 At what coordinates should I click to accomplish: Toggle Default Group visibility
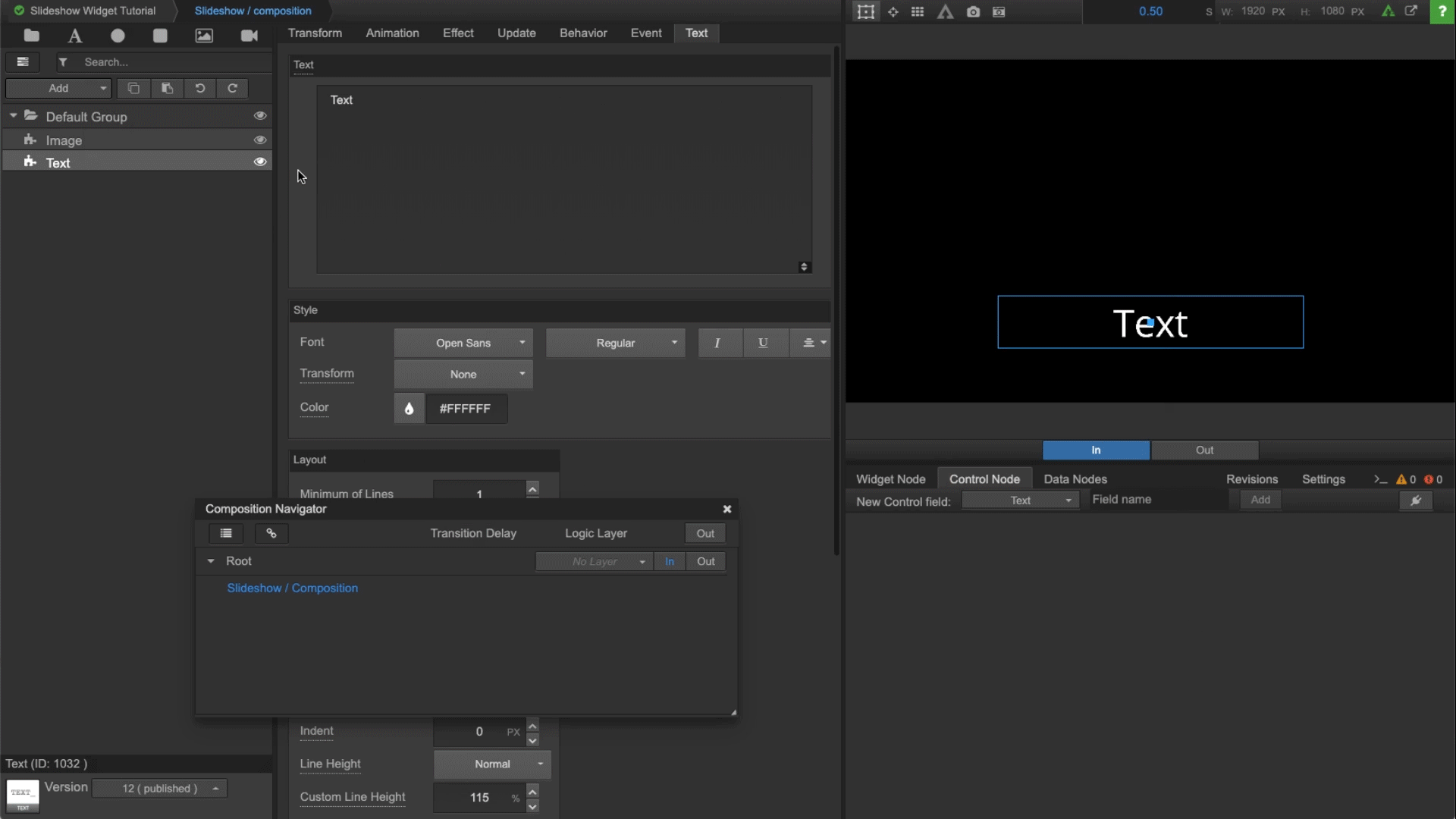[x=260, y=115]
